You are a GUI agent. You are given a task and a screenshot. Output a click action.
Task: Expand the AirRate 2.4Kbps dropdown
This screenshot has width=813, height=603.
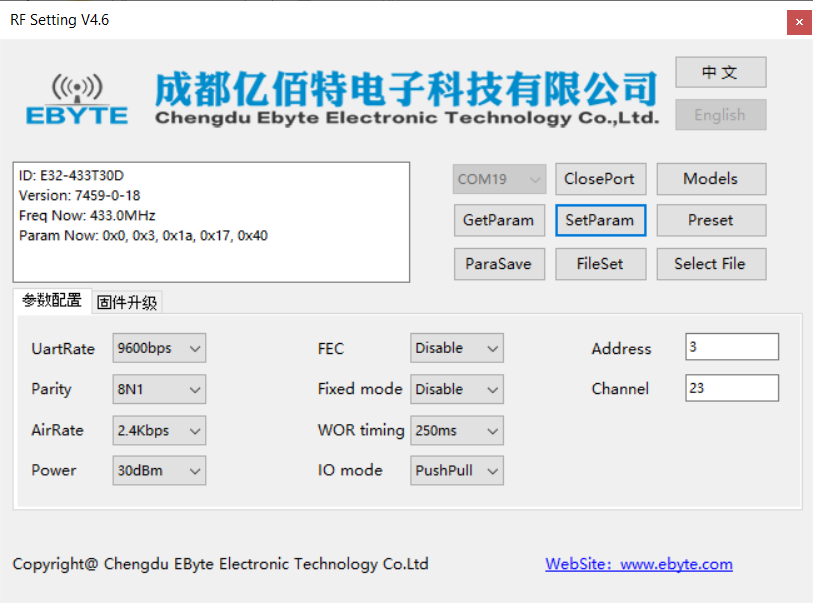[159, 430]
